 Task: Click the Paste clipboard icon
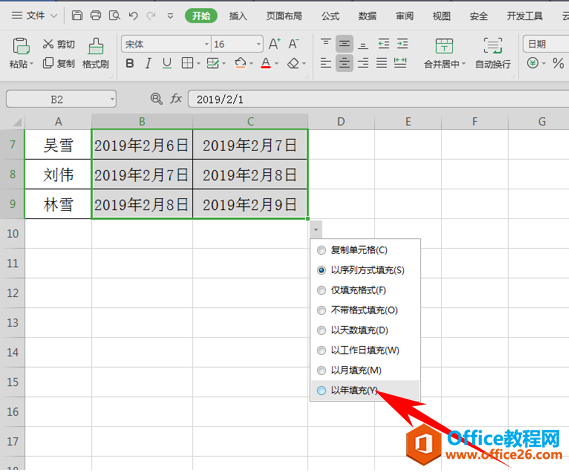point(21,46)
